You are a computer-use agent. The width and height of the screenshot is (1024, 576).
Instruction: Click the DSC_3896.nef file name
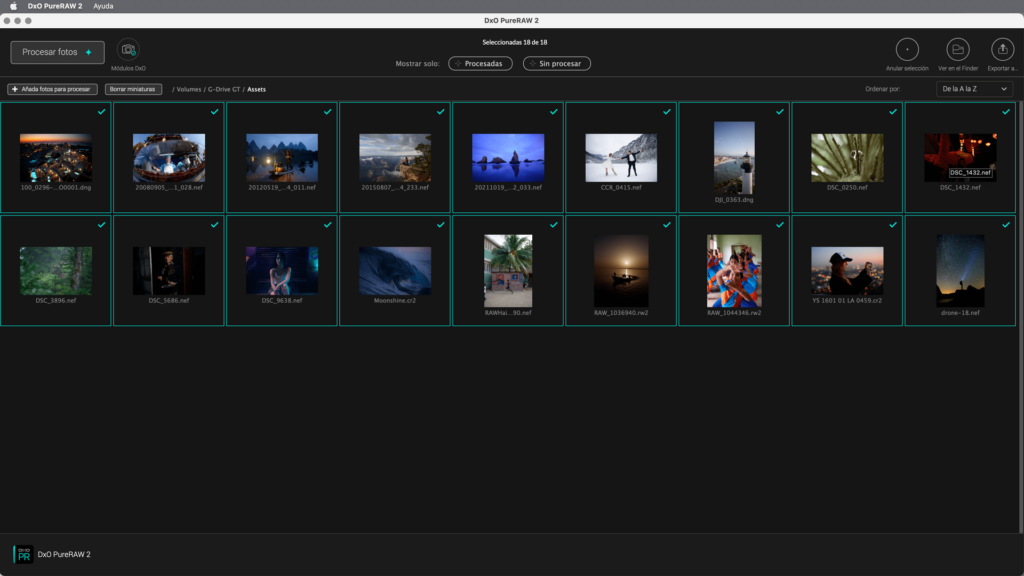(56, 300)
